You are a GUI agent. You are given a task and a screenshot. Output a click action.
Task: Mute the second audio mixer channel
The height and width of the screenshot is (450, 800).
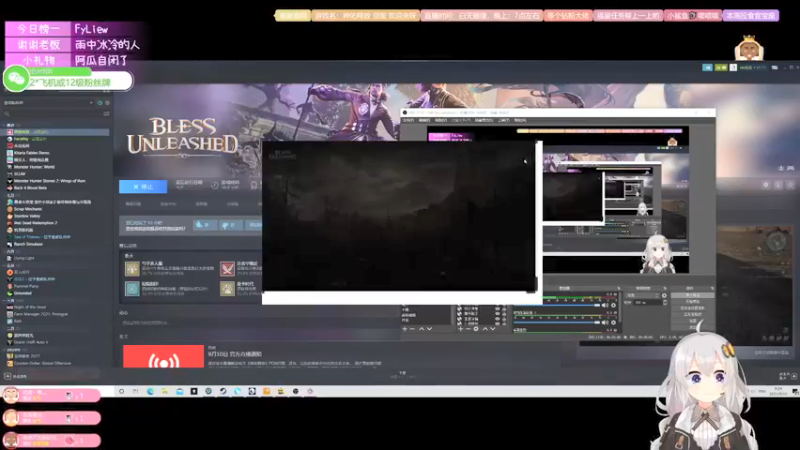(x=605, y=322)
